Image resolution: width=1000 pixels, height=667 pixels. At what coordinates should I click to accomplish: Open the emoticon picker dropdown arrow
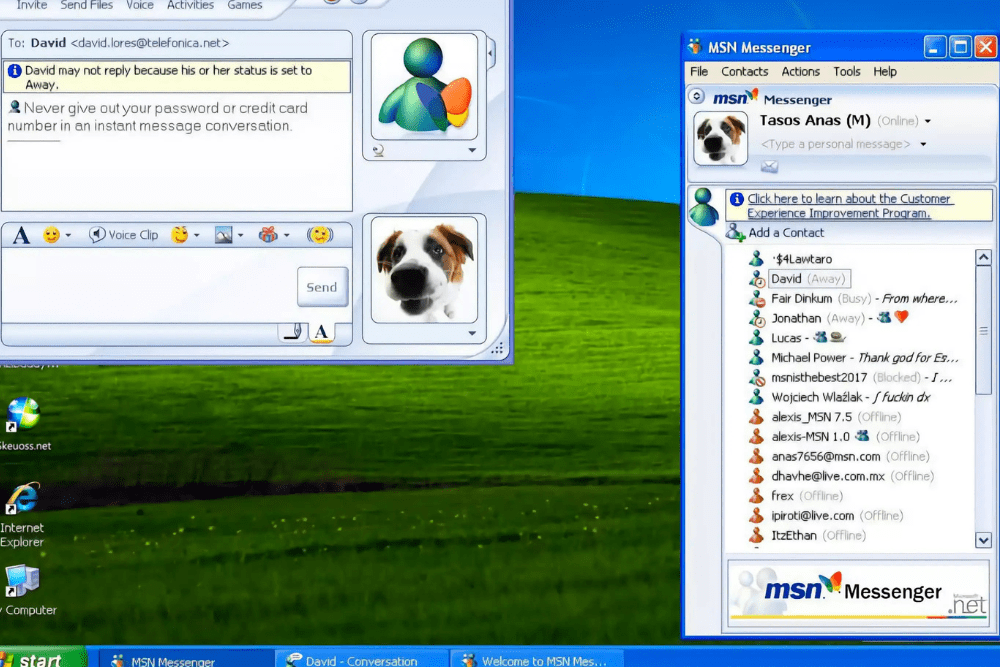pyautogui.click(x=68, y=236)
